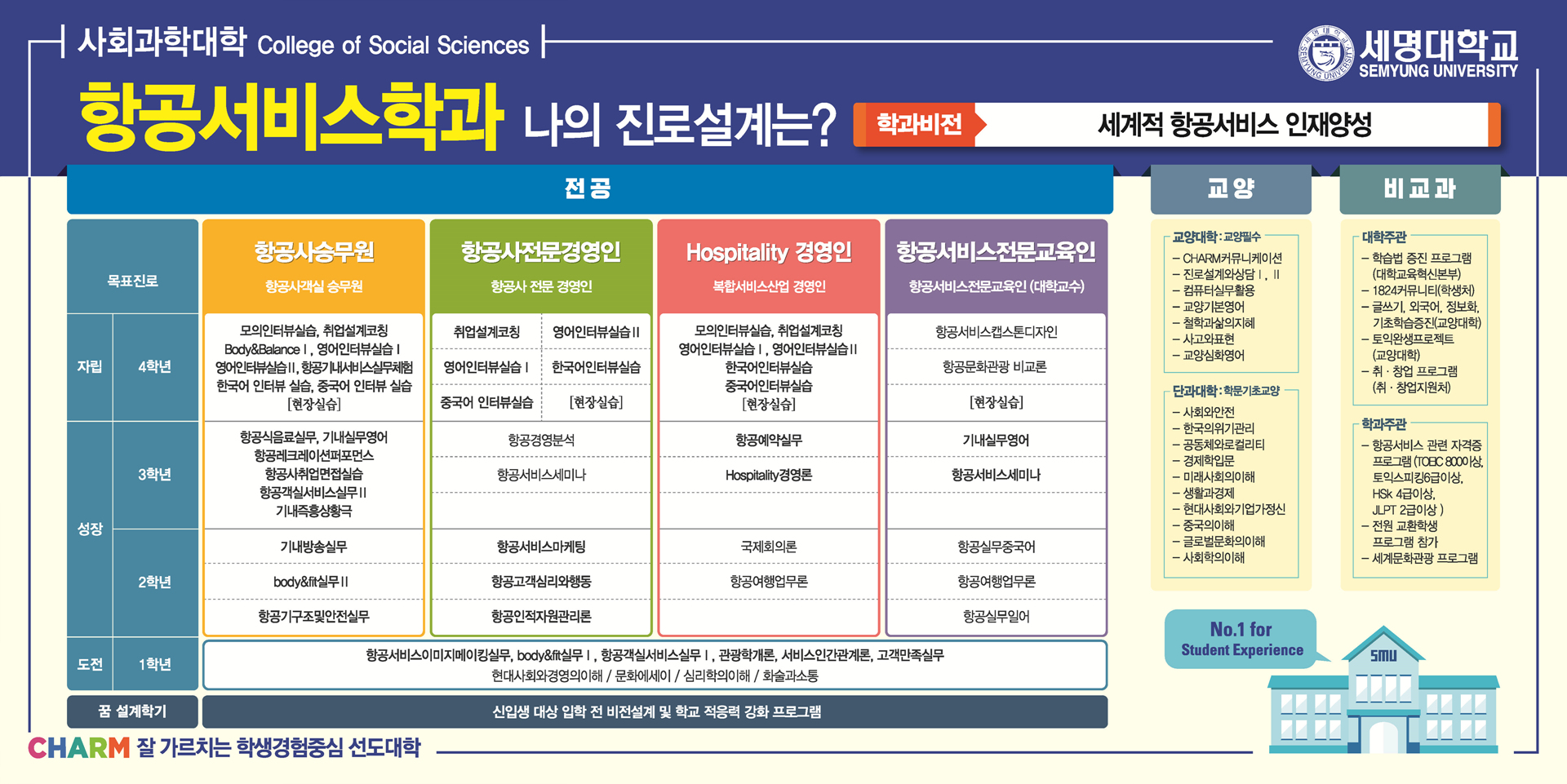Click the 항공문화관광 비교론 course
Screen dimensions: 1567x784
click(x=997, y=367)
